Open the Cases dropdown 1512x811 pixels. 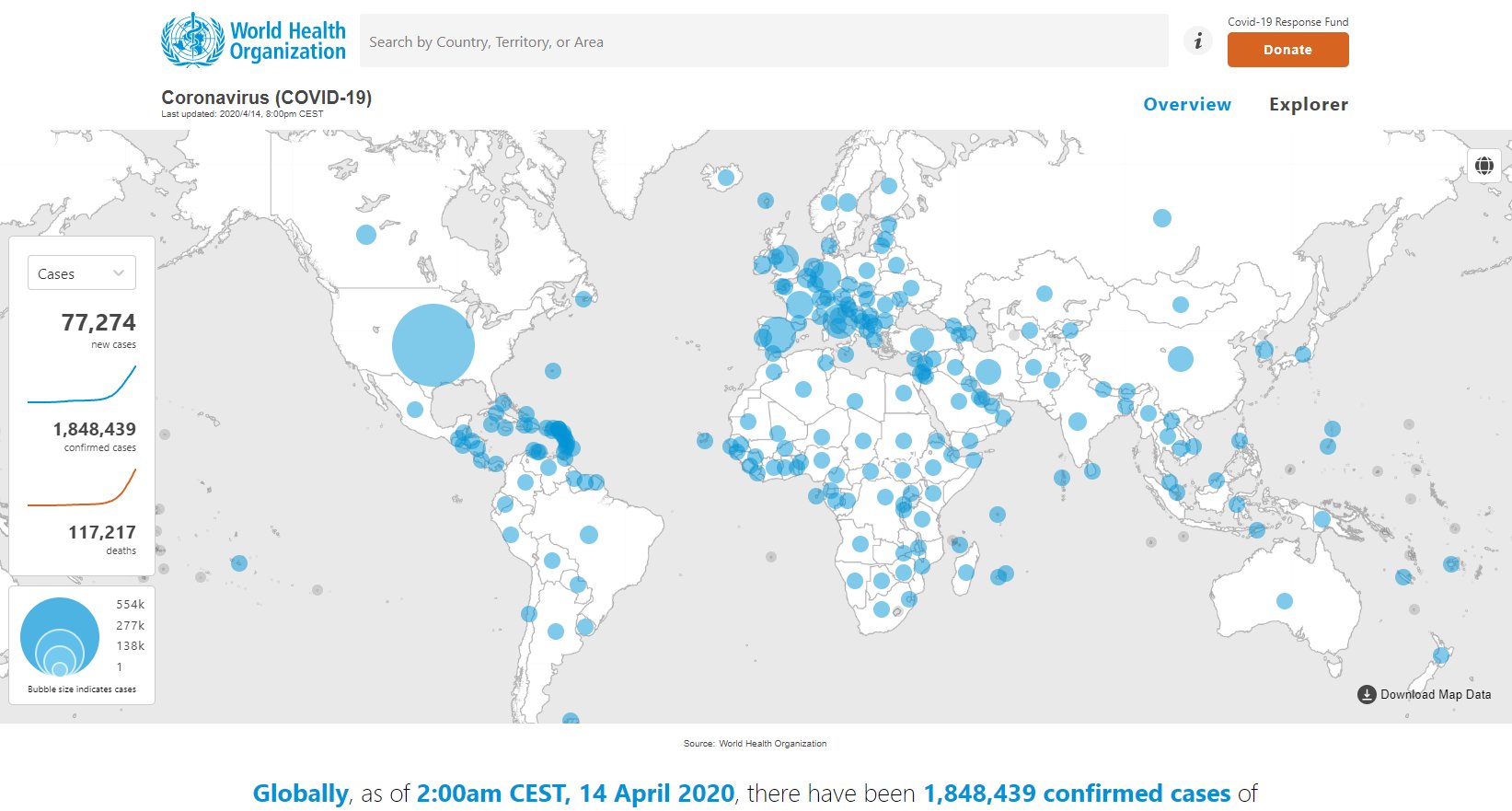(82, 273)
